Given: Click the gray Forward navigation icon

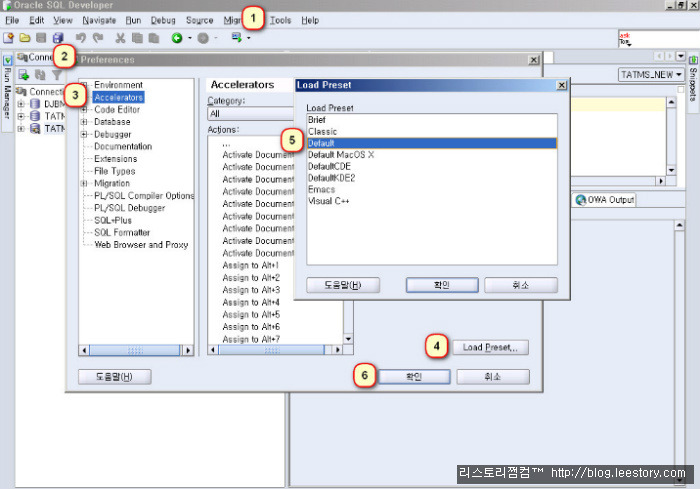Looking at the screenshot, I should (203, 38).
